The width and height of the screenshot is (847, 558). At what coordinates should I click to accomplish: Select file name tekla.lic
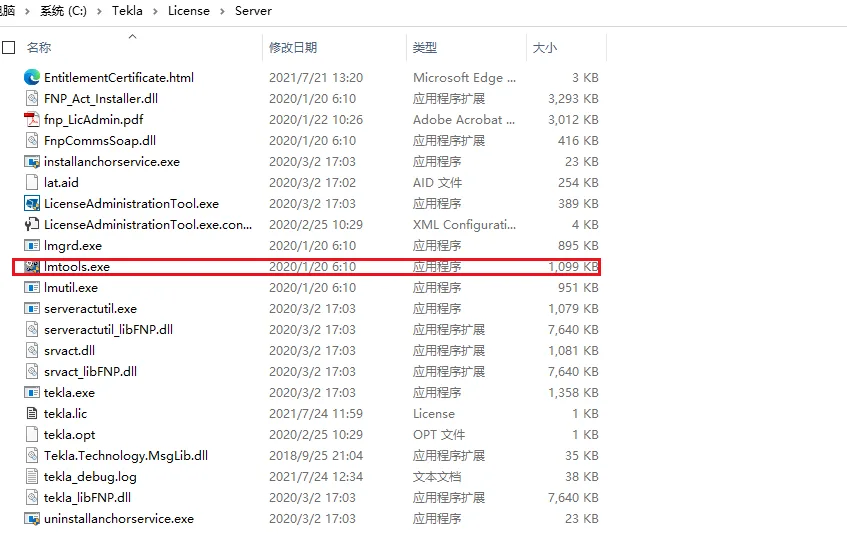[65, 414]
